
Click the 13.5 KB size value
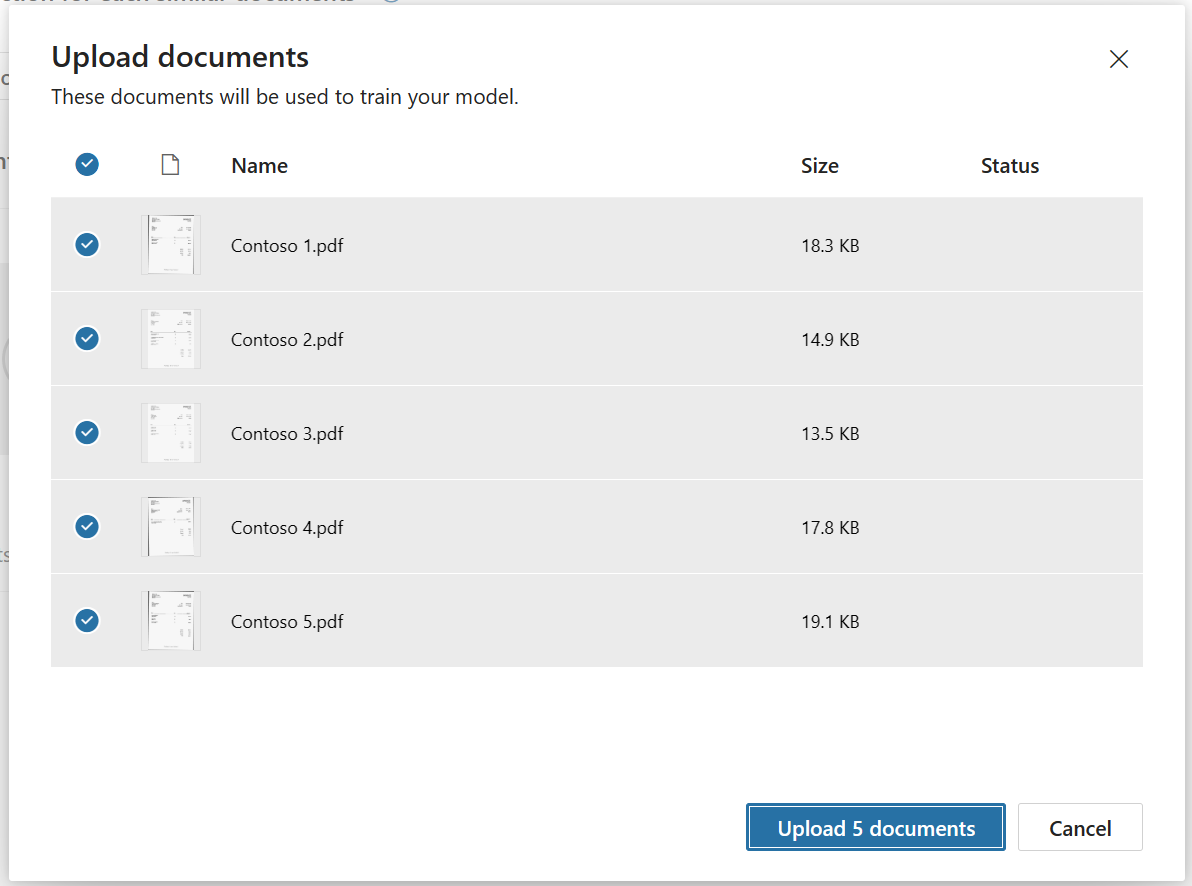coord(830,433)
